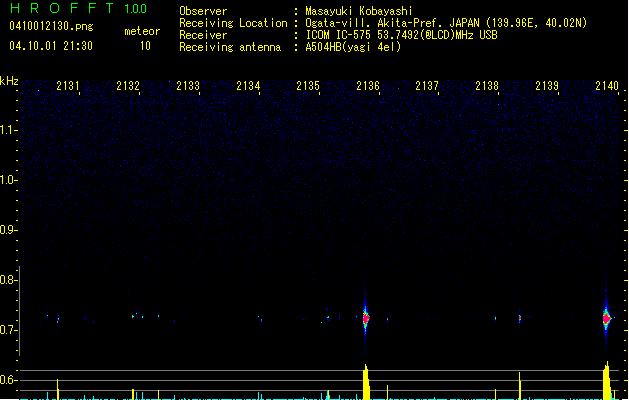Click the 1.0 kHz frequency label
This screenshot has height=400, width=629.
tap(8, 180)
